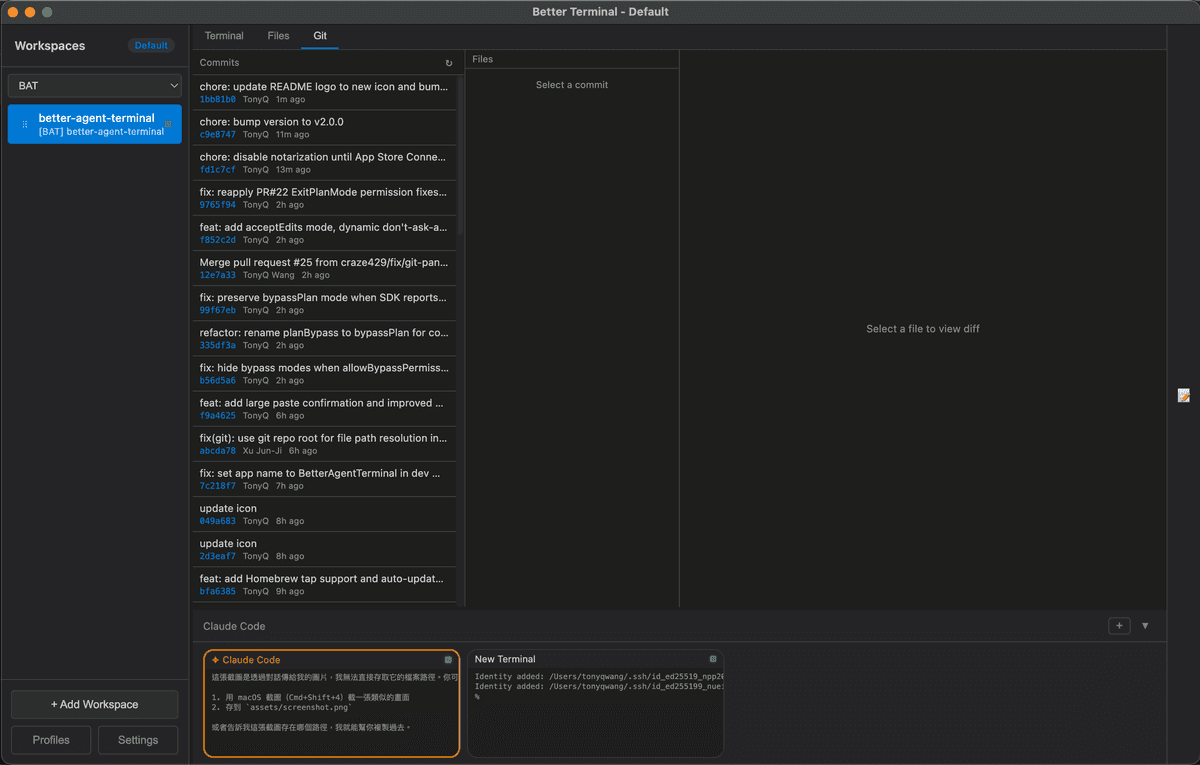Click the icon in the New Terminal panel header
1200x765 pixels.
click(x=712, y=659)
